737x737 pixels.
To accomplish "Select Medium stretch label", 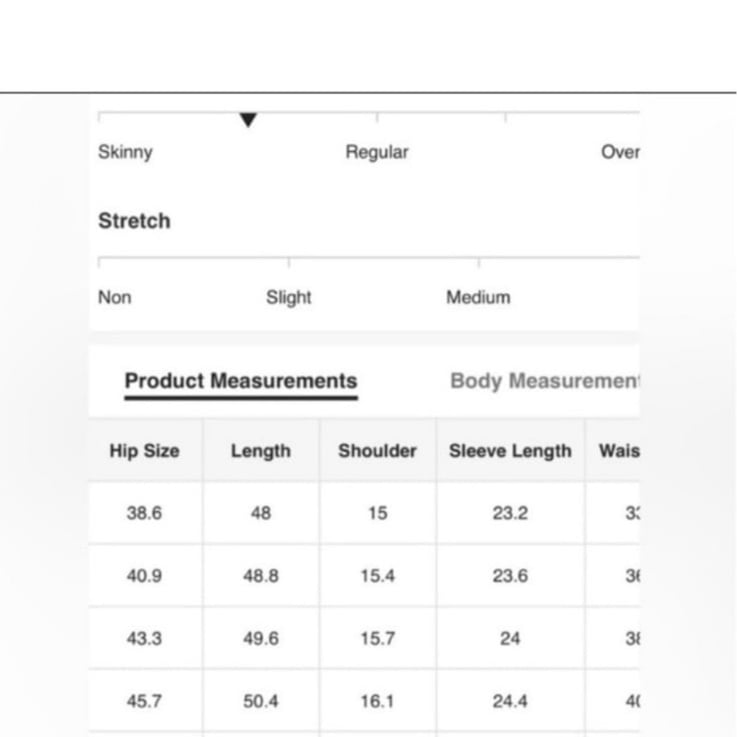I will [x=478, y=298].
